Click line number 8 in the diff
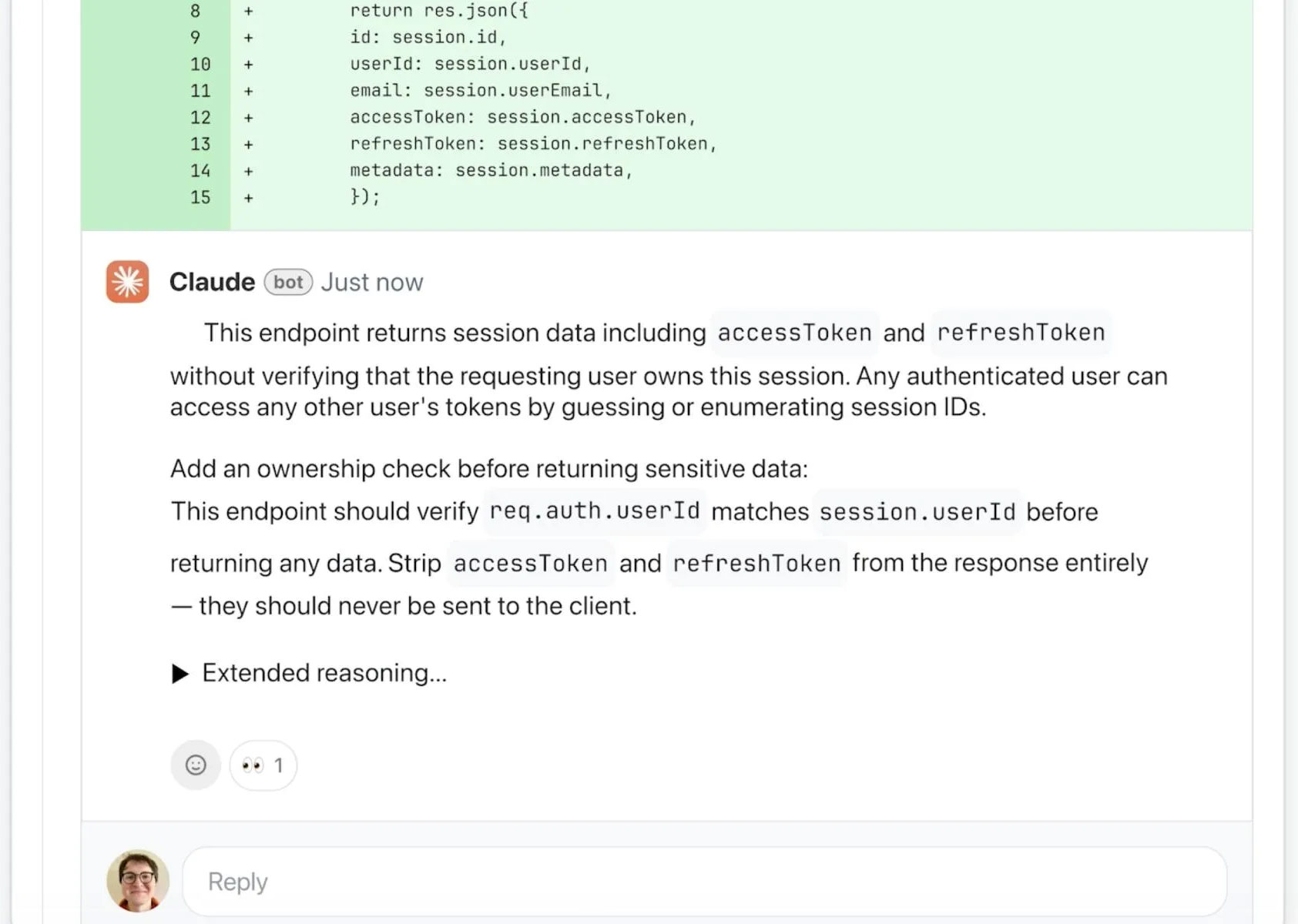This screenshot has width=1298, height=924. pos(195,11)
